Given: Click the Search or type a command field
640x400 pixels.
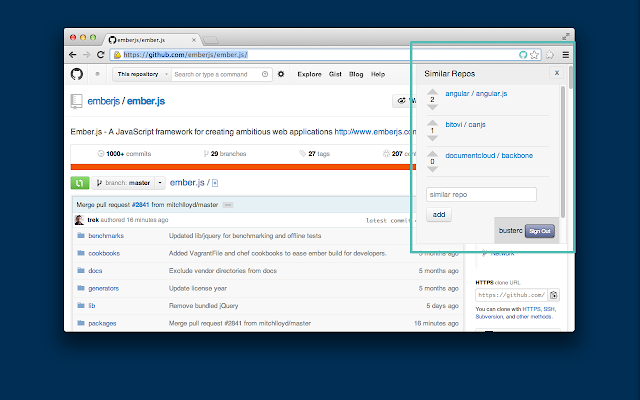Looking at the screenshot, I should click(222, 74).
